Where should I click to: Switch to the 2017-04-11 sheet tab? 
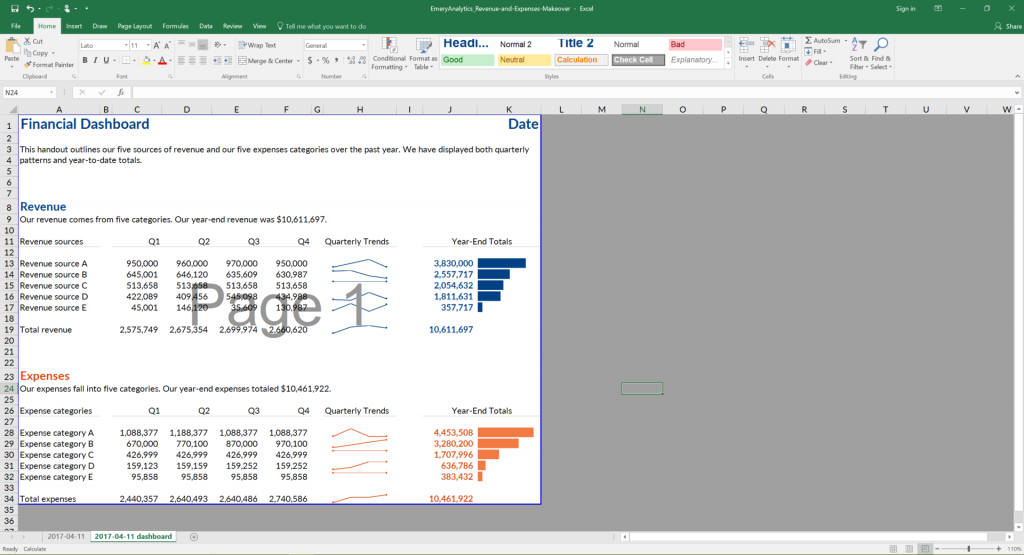[65, 537]
